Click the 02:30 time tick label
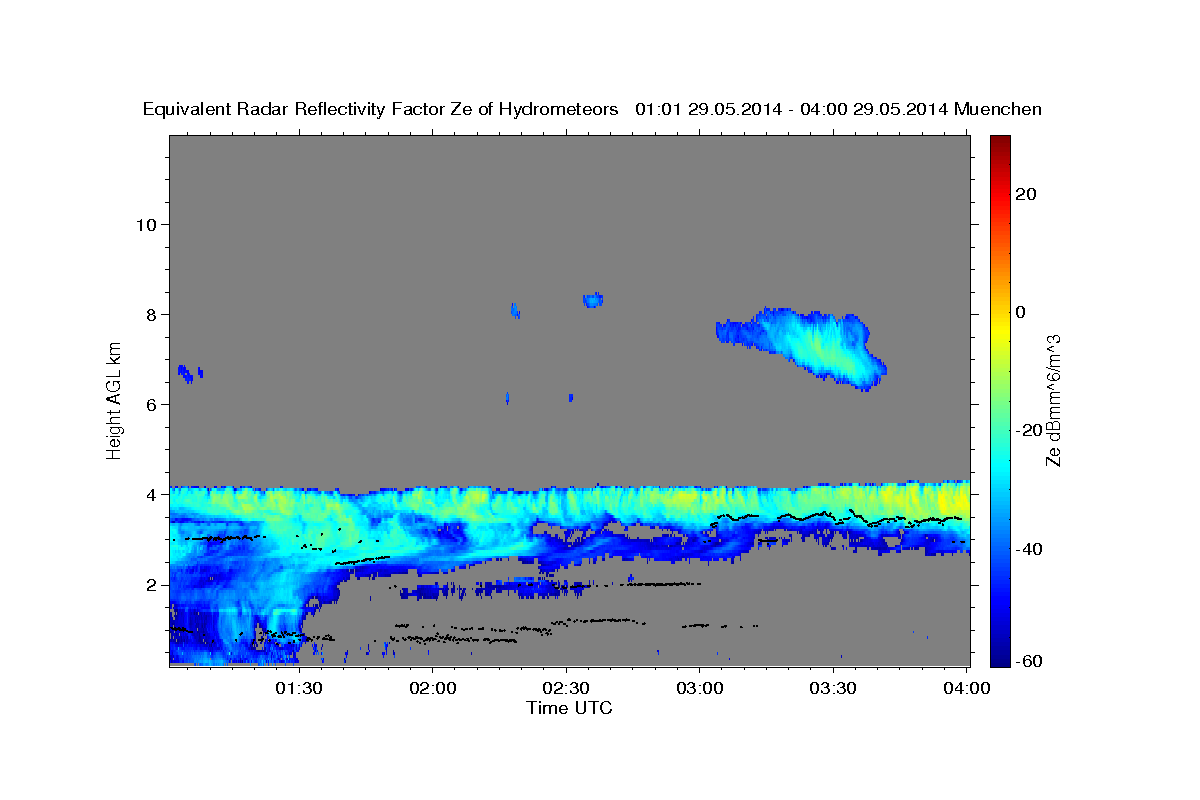Screen dimensions: 1200x800 (x=566, y=688)
